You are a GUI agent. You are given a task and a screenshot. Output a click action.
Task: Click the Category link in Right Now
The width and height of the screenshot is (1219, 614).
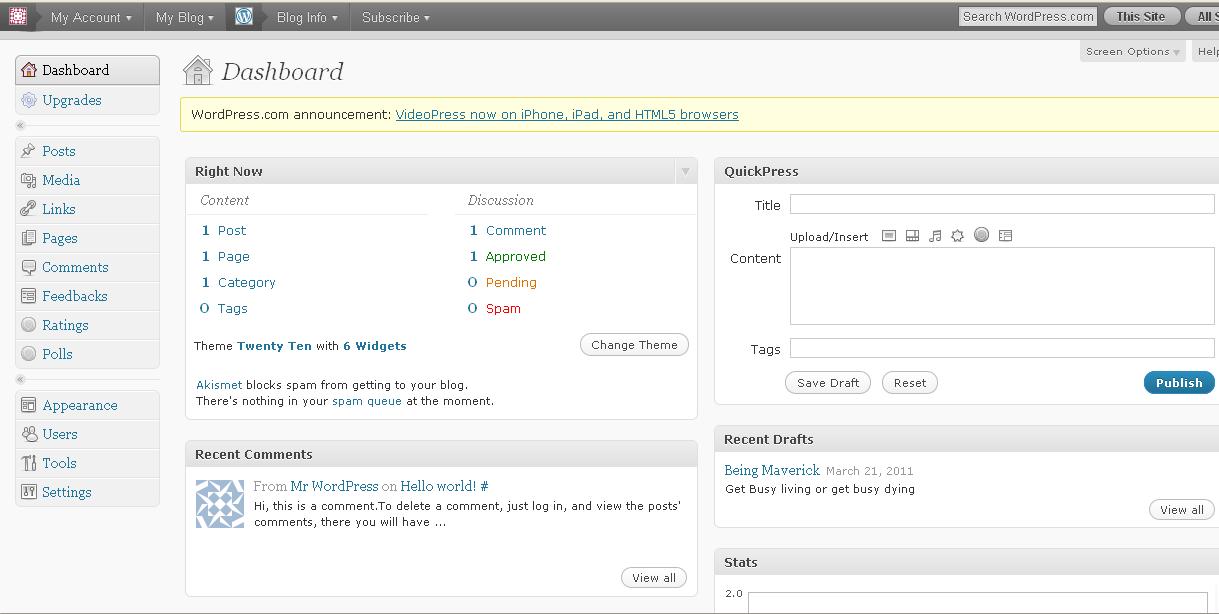coord(247,283)
